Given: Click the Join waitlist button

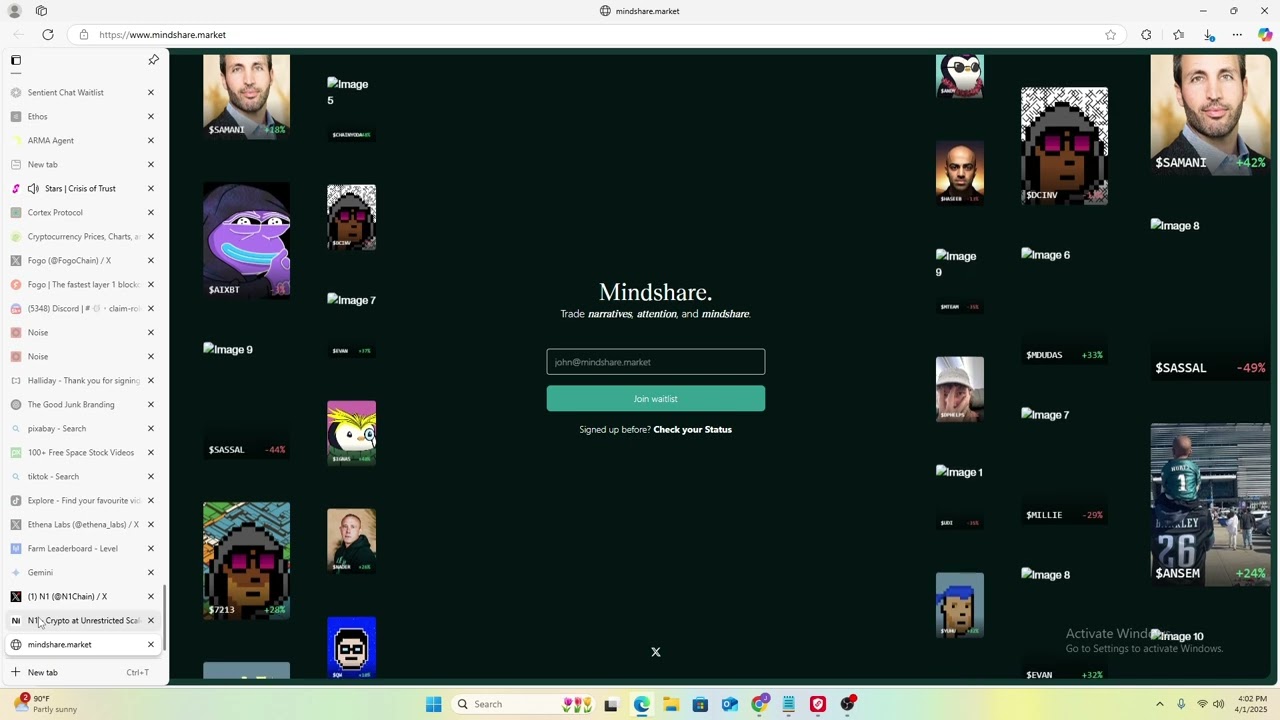Looking at the screenshot, I should (655, 399).
